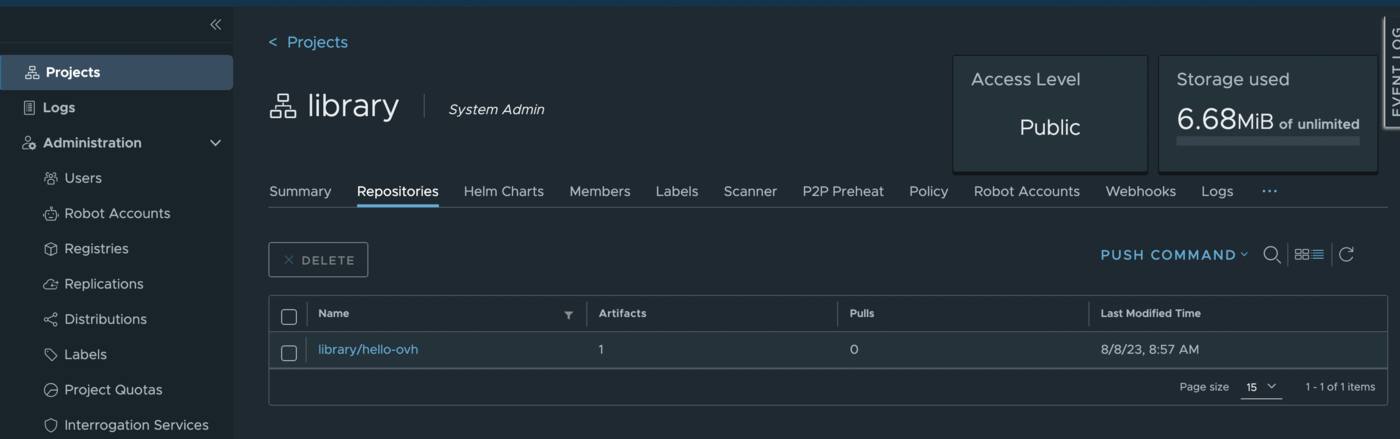Collapse the Administration section
1400x439 pixels.
click(215, 143)
